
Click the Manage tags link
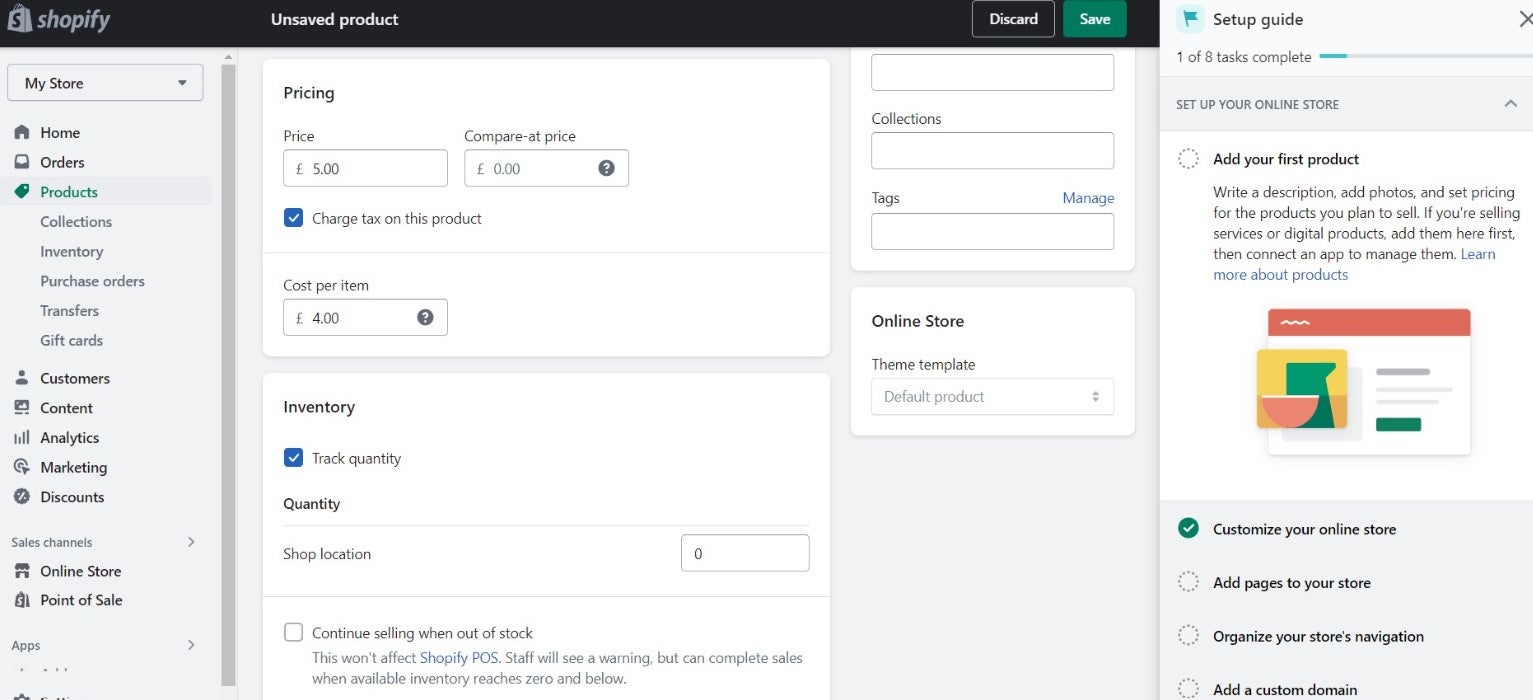click(x=1087, y=198)
